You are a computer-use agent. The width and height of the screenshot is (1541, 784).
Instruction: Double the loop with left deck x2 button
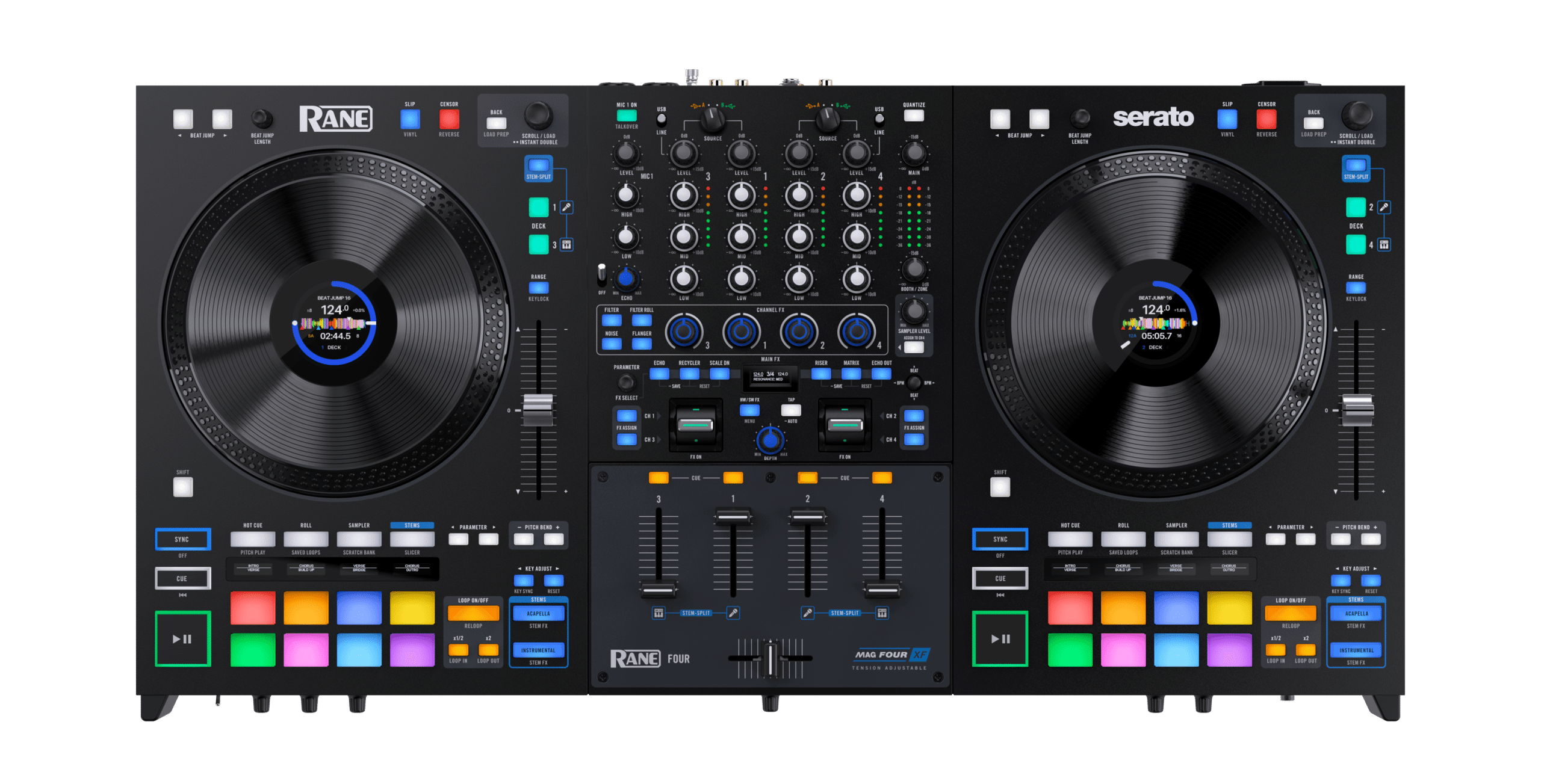point(488,650)
